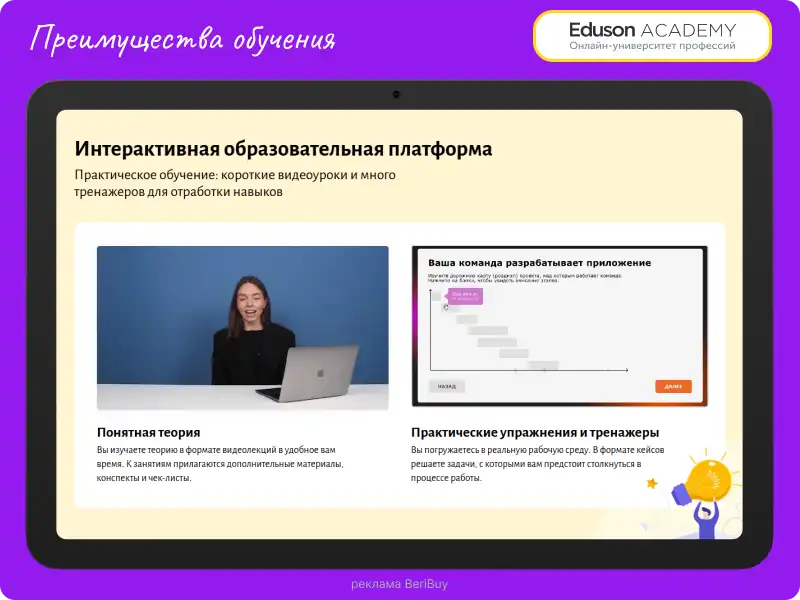The image size is (800, 600).
Task: Click the last roadmap stage block
Action: click(545, 366)
